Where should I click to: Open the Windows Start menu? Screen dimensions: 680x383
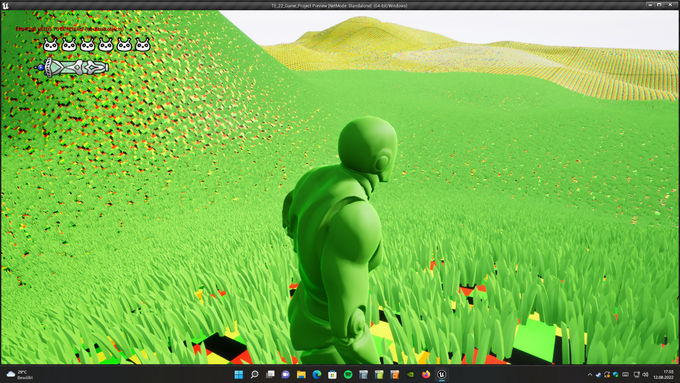pyautogui.click(x=239, y=374)
